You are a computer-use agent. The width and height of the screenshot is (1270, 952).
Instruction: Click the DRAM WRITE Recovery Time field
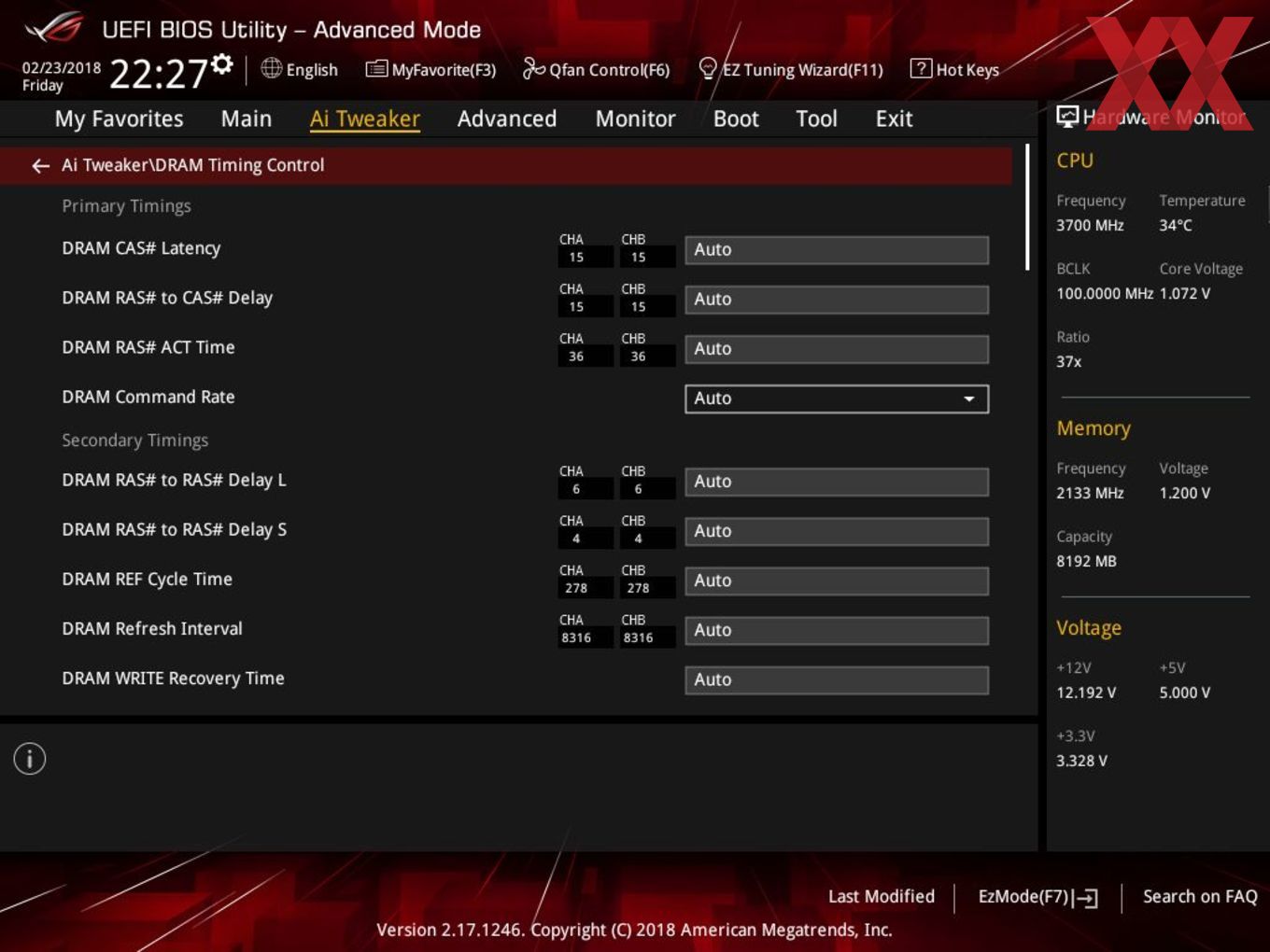pyautogui.click(x=837, y=679)
